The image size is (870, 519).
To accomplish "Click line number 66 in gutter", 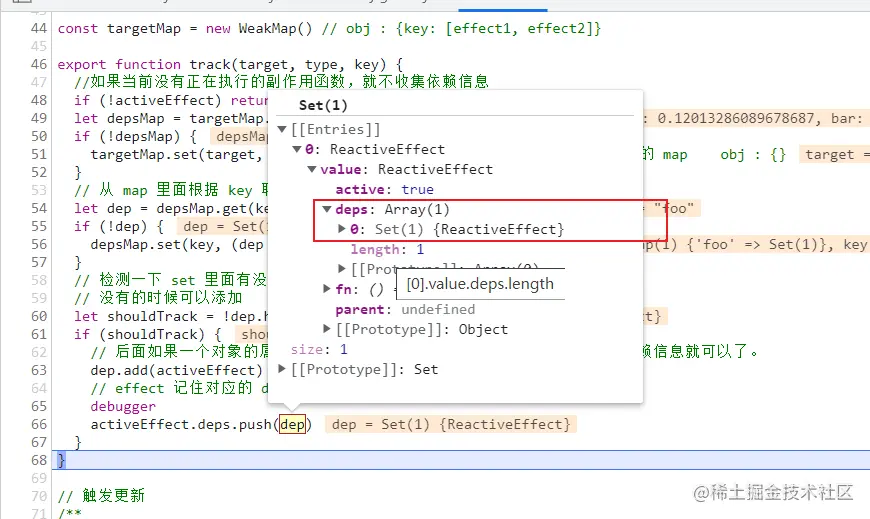I will click(x=39, y=424).
